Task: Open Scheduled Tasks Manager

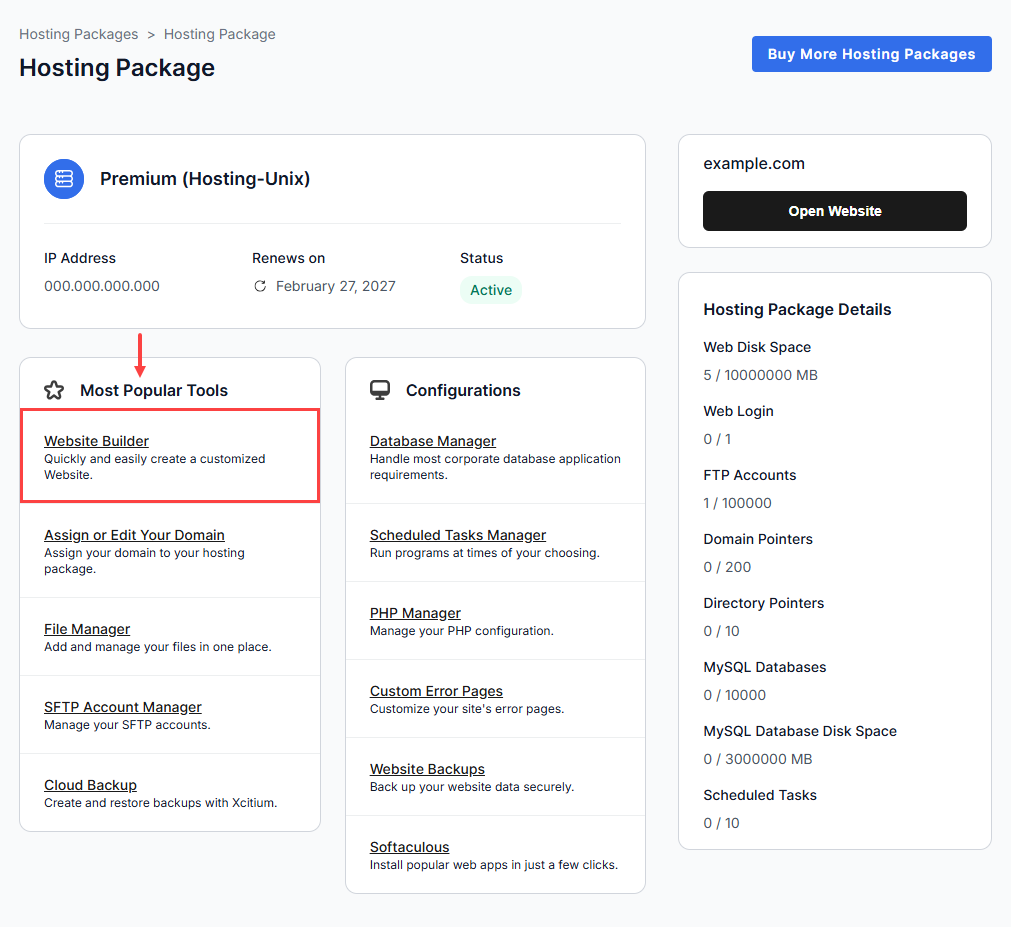Action: click(458, 535)
